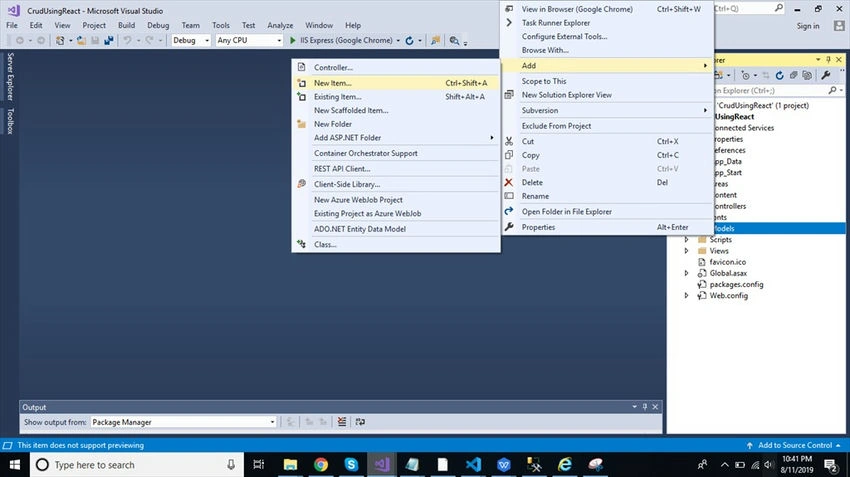Click the Collapse All icon in Solution Explorer

793,75
